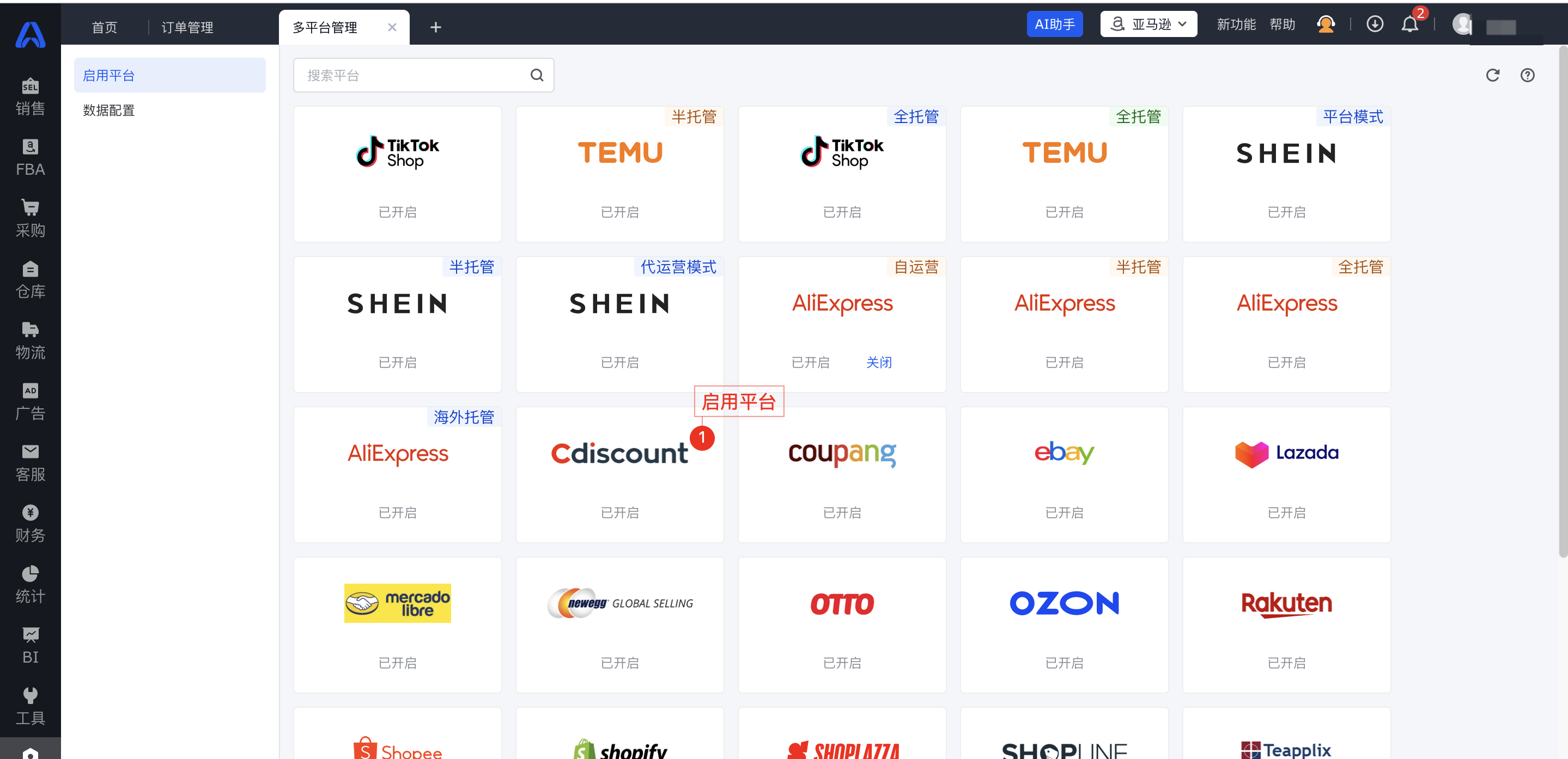Open the 客服 customer service mail icon
Image resolution: width=1568 pixels, height=759 pixels.
coord(30,462)
